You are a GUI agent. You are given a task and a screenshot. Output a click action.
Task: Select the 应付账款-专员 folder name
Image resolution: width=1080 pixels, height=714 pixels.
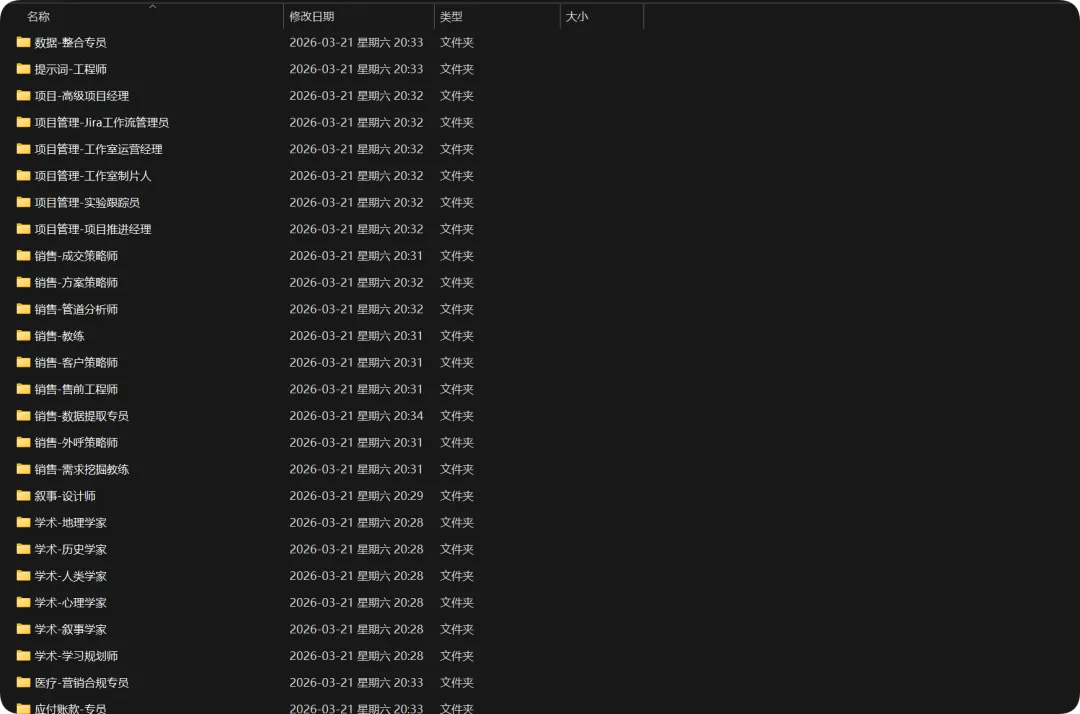tap(71, 708)
